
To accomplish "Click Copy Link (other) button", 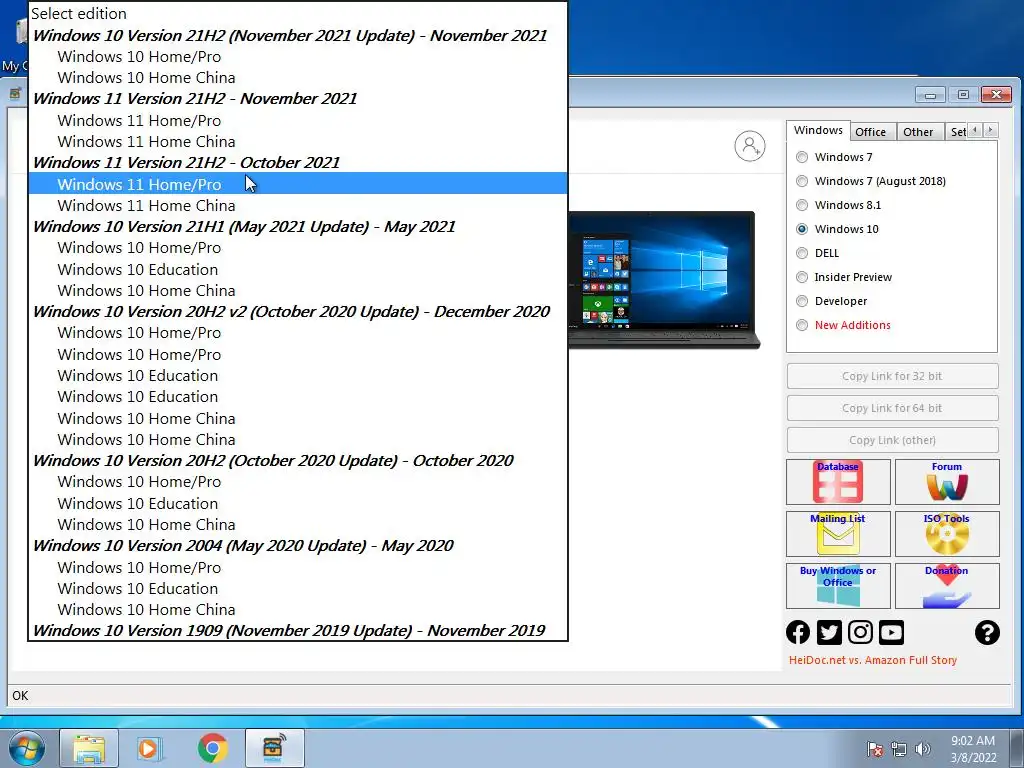I will click(x=892, y=440).
